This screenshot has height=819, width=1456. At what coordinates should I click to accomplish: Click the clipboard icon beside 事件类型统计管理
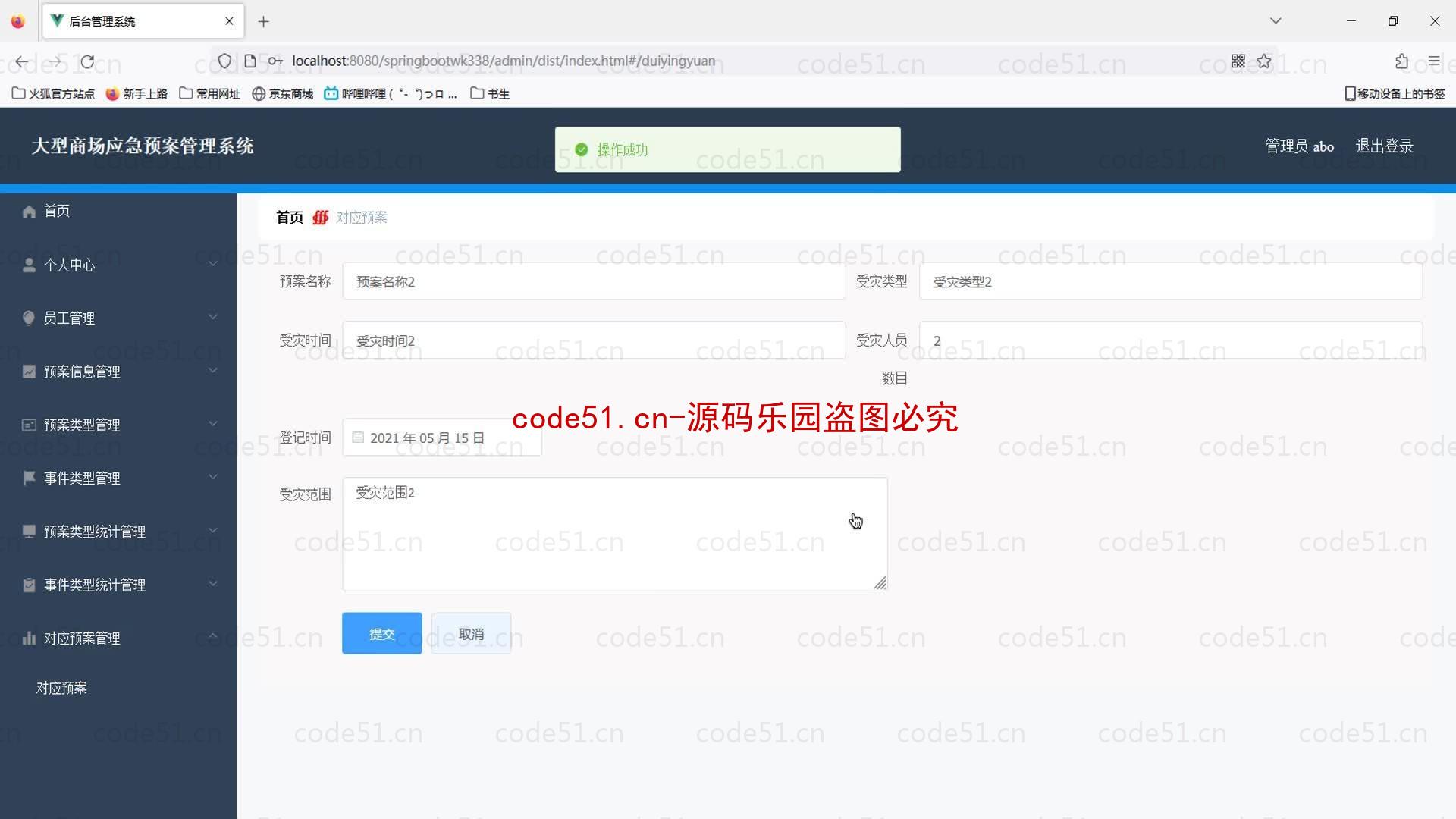pos(29,585)
